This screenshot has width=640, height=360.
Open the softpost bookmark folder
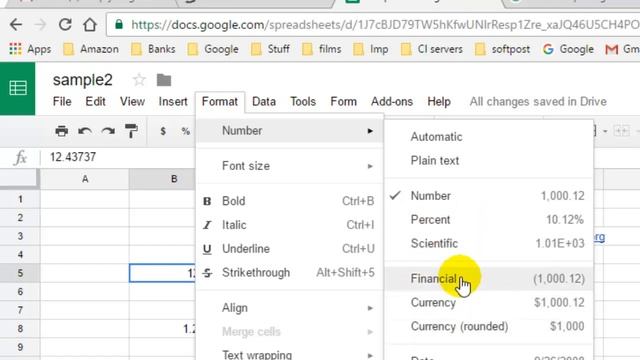tap(502, 49)
